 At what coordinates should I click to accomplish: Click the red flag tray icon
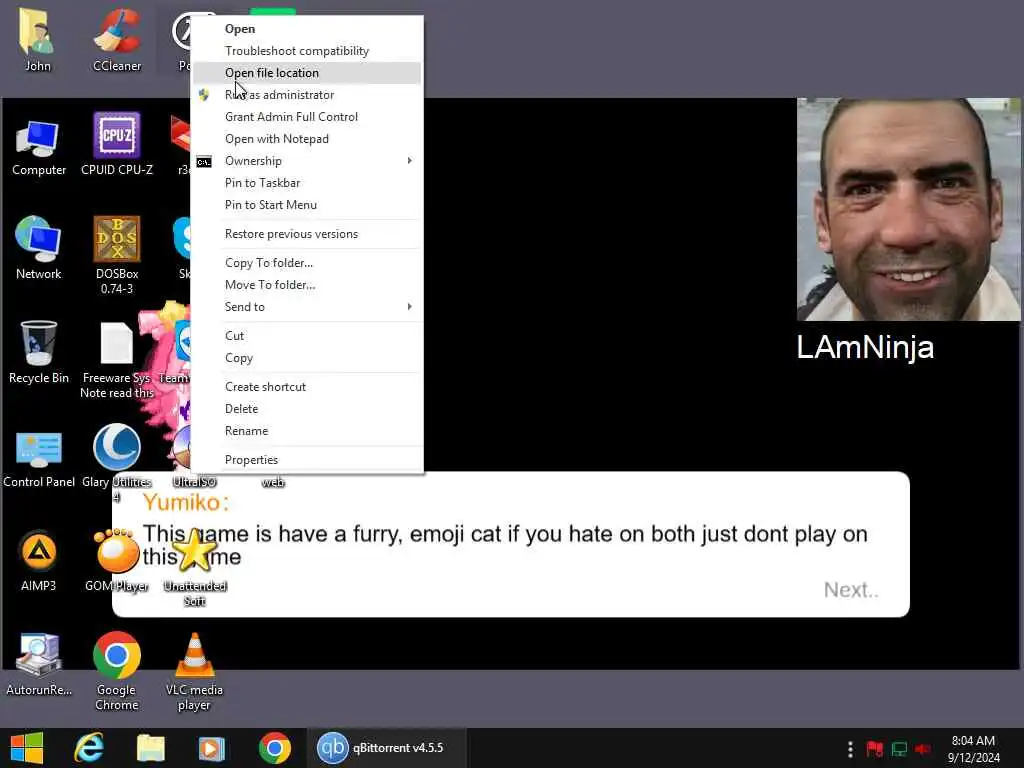[874, 748]
